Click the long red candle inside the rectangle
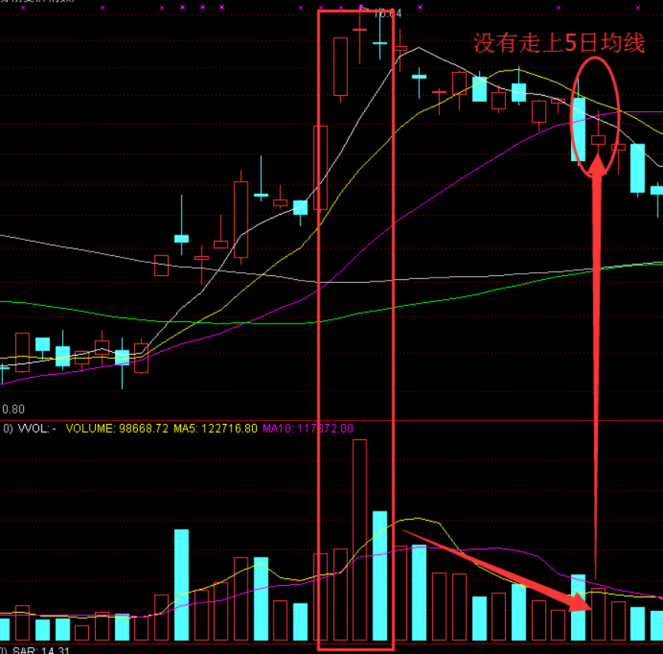 pos(321,168)
